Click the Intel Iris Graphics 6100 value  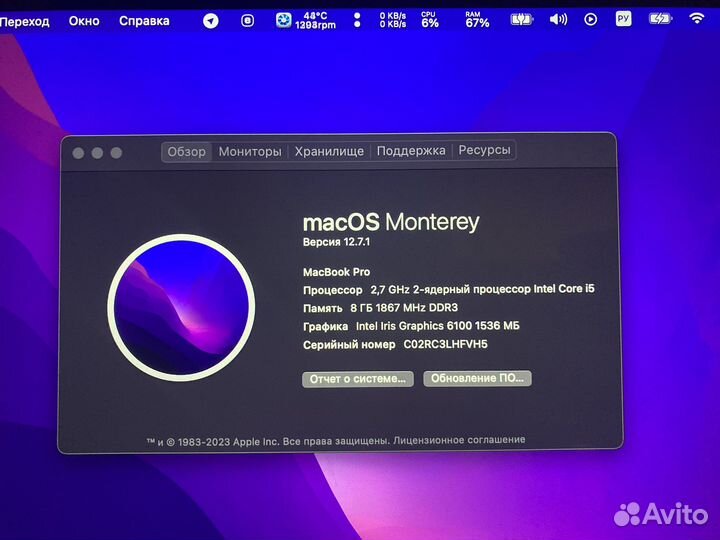(438, 326)
